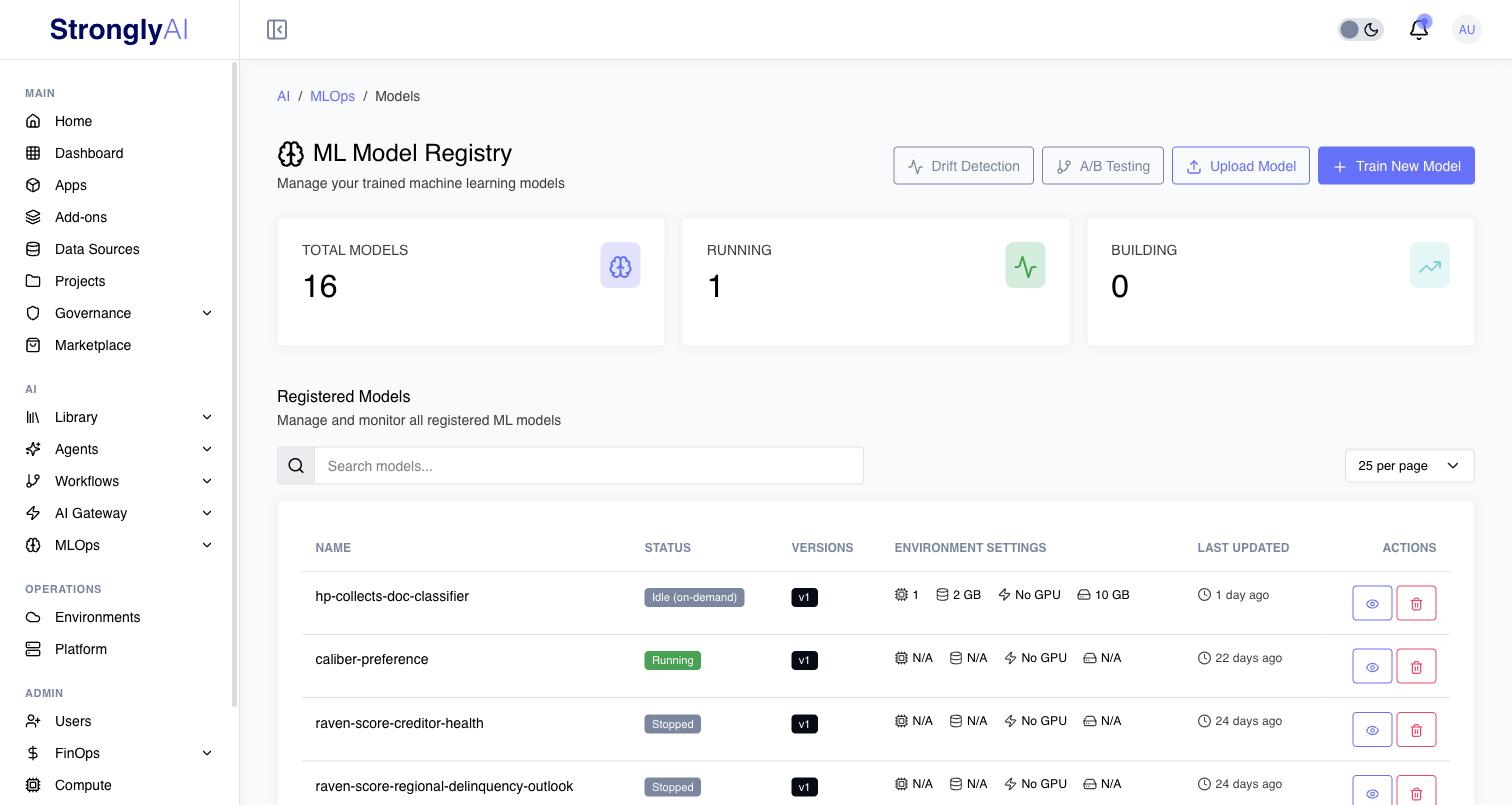Collapse the sidebar with panel icon

coord(277,30)
